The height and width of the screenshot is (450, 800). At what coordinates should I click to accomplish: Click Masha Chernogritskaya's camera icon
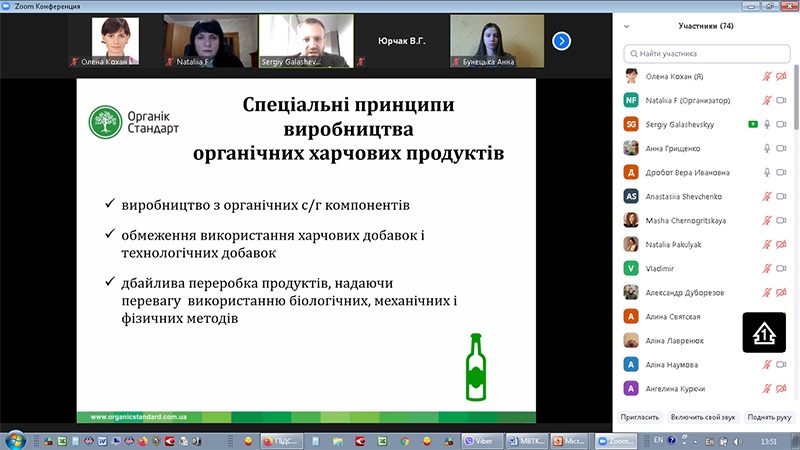click(781, 220)
